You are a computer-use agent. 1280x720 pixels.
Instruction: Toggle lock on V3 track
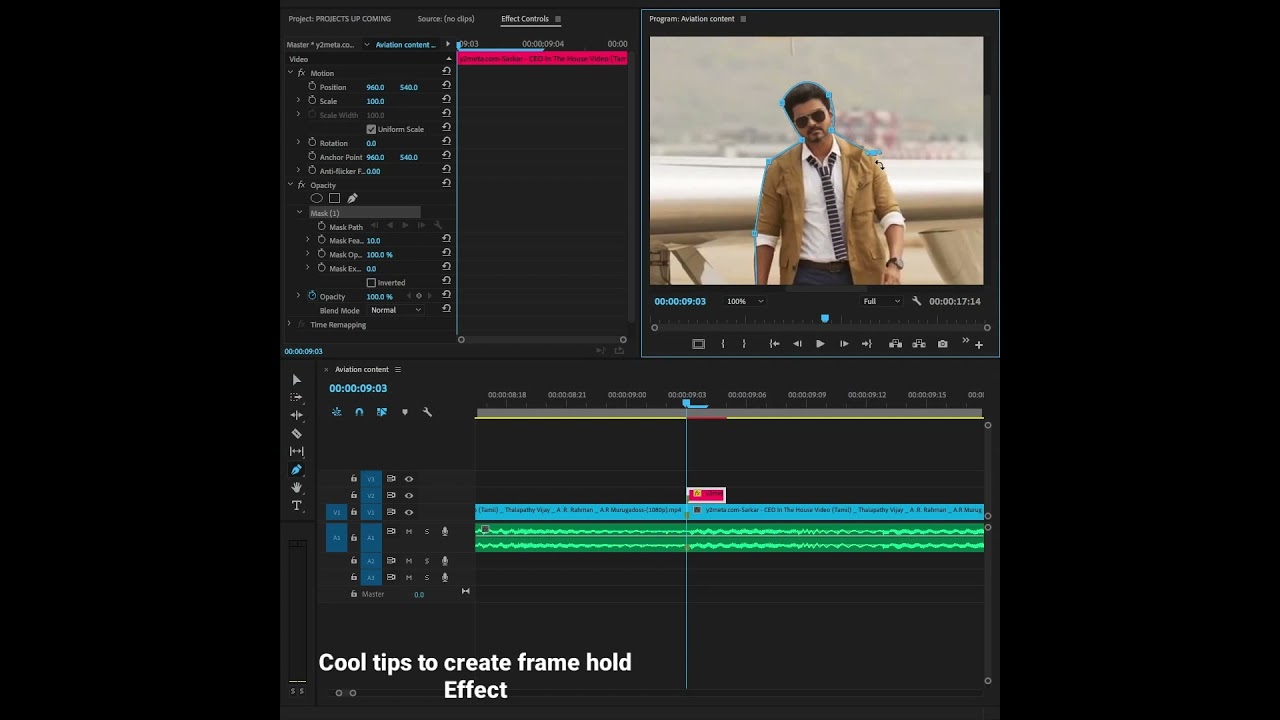tap(354, 479)
